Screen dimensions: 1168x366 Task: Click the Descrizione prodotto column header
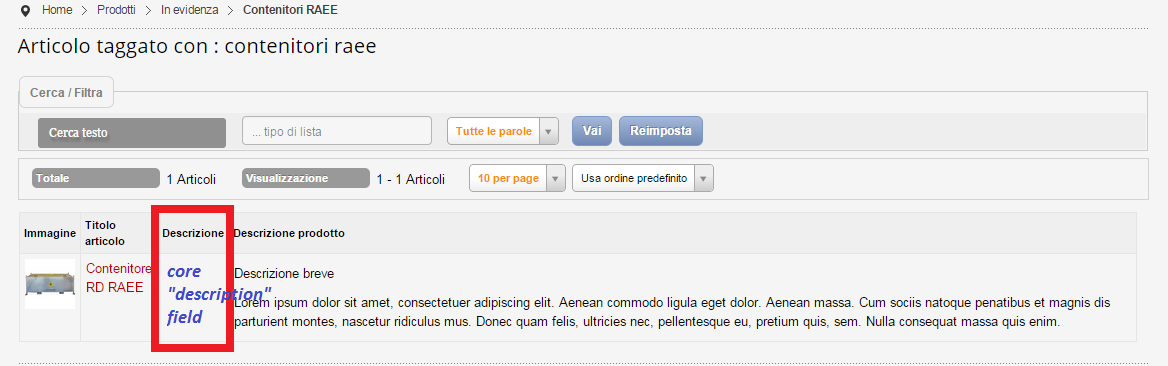[x=289, y=233]
